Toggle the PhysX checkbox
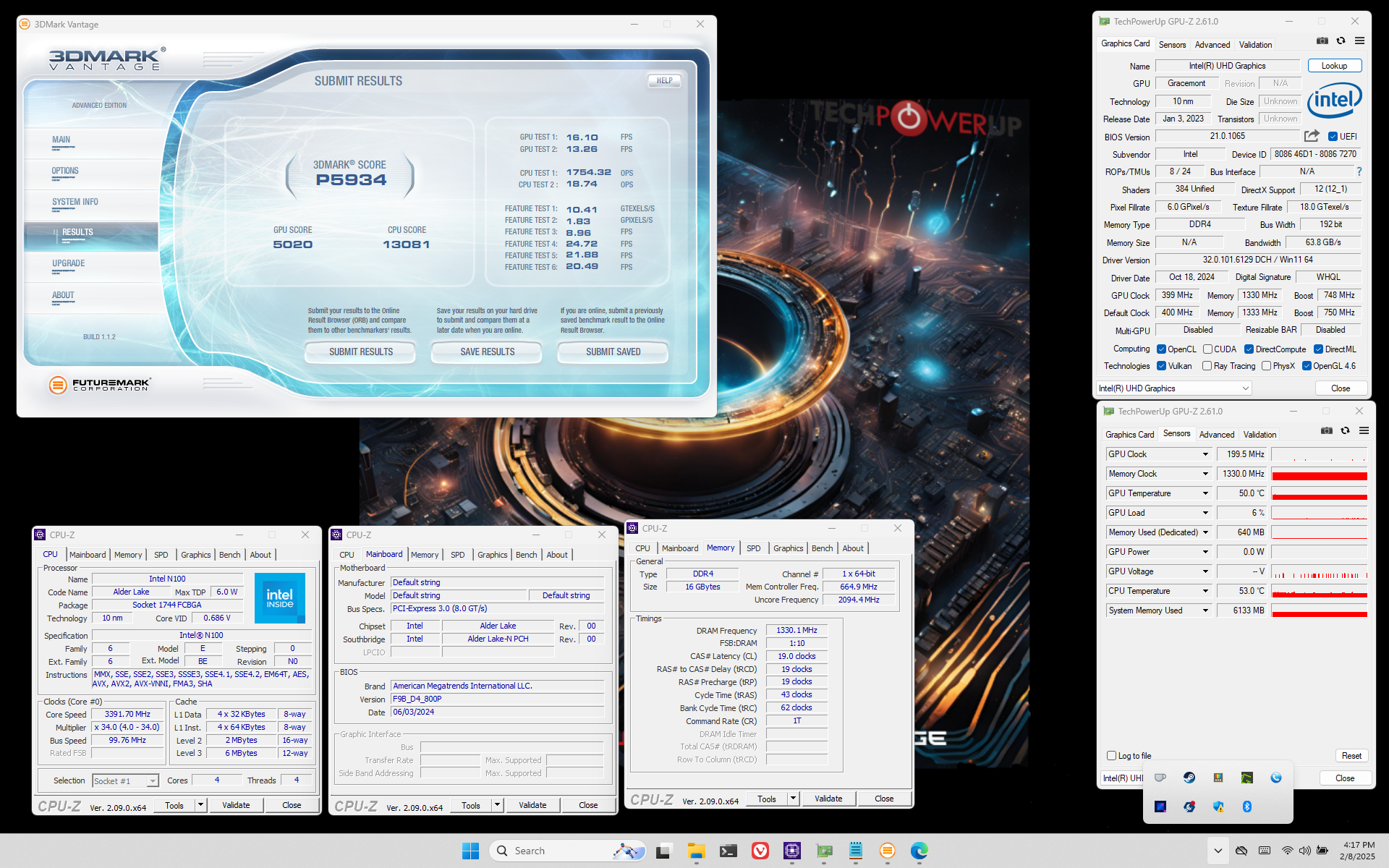This screenshot has height=868, width=1389. [x=1266, y=366]
